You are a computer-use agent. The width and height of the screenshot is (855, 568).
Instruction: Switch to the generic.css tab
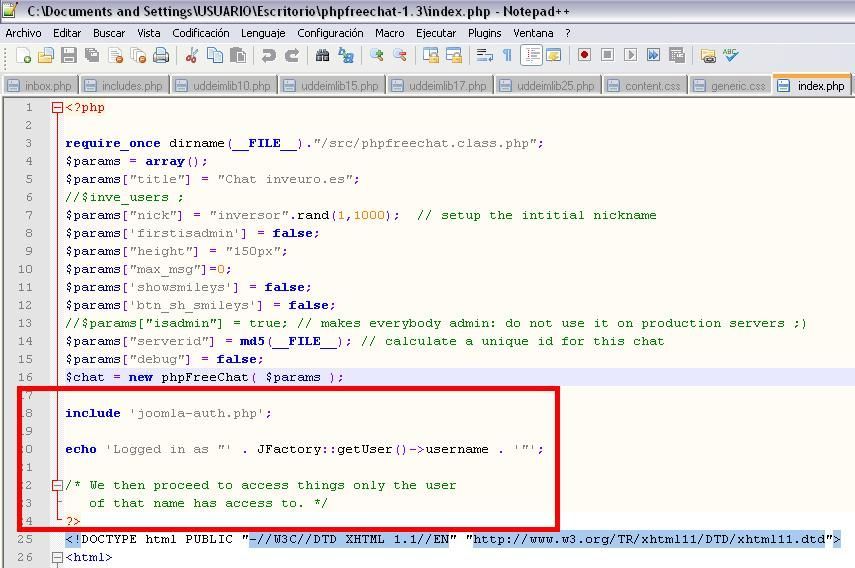click(731, 86)
